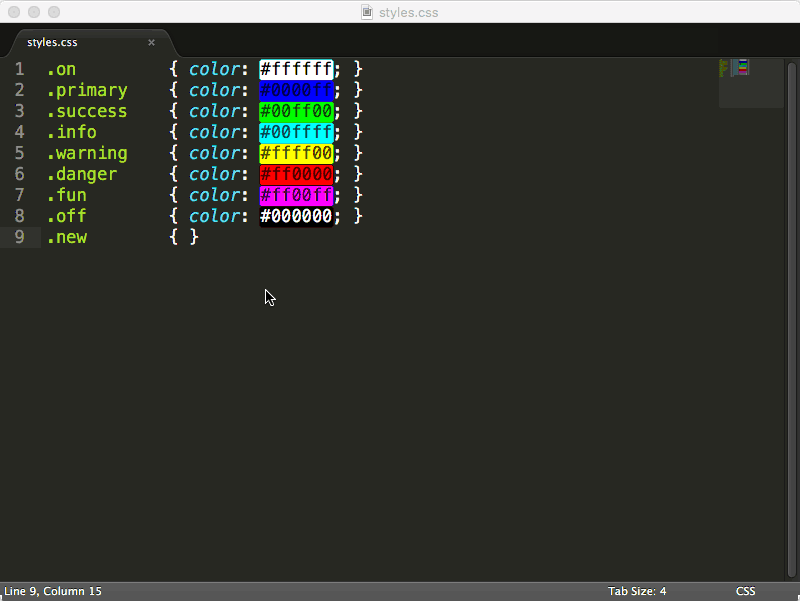Open the CSS syntax selector in the status bar

pyautogui.click(x=744, y=591)
